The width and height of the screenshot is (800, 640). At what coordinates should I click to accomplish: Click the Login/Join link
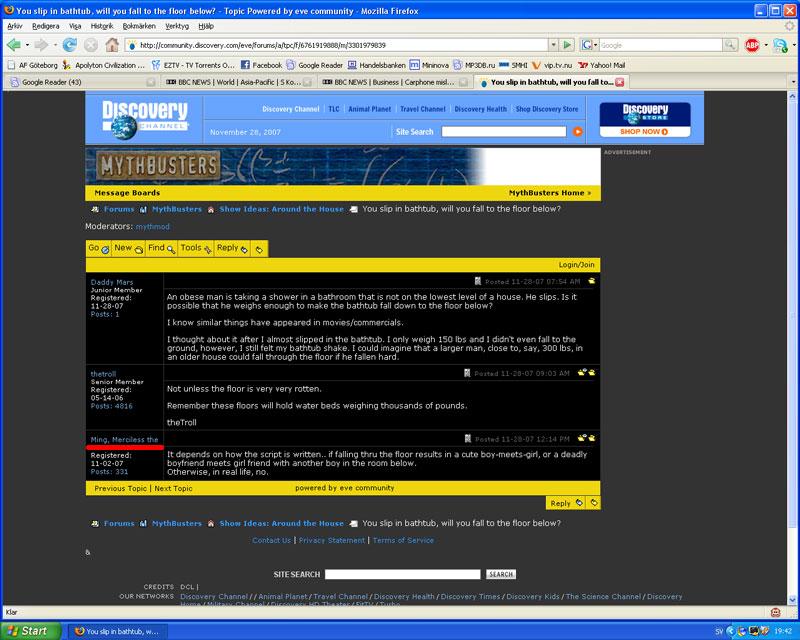576,265
